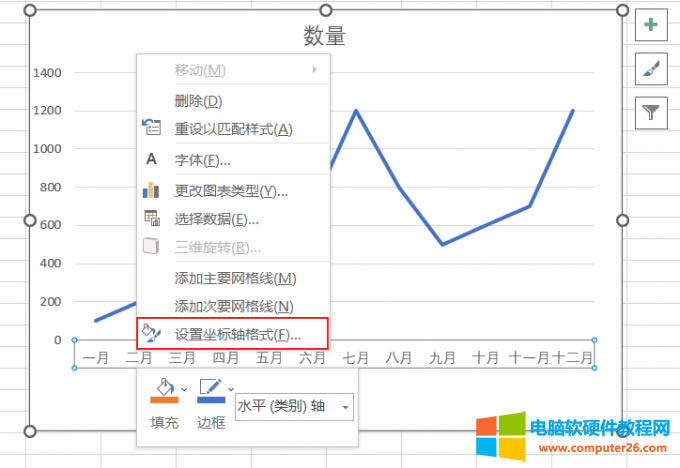Expand the 水平 (类别) 轴 element combo box

pyautogui.click(x=346, y=407)
